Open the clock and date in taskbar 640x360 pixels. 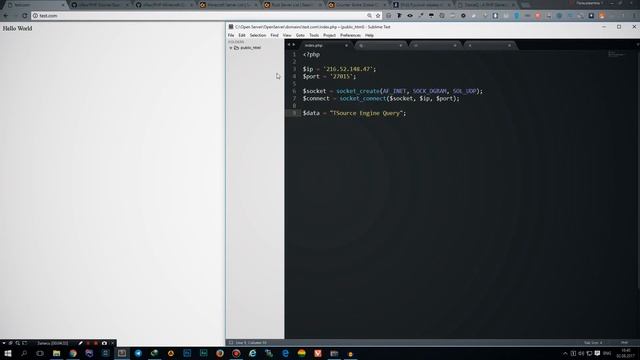coord(625,353)
